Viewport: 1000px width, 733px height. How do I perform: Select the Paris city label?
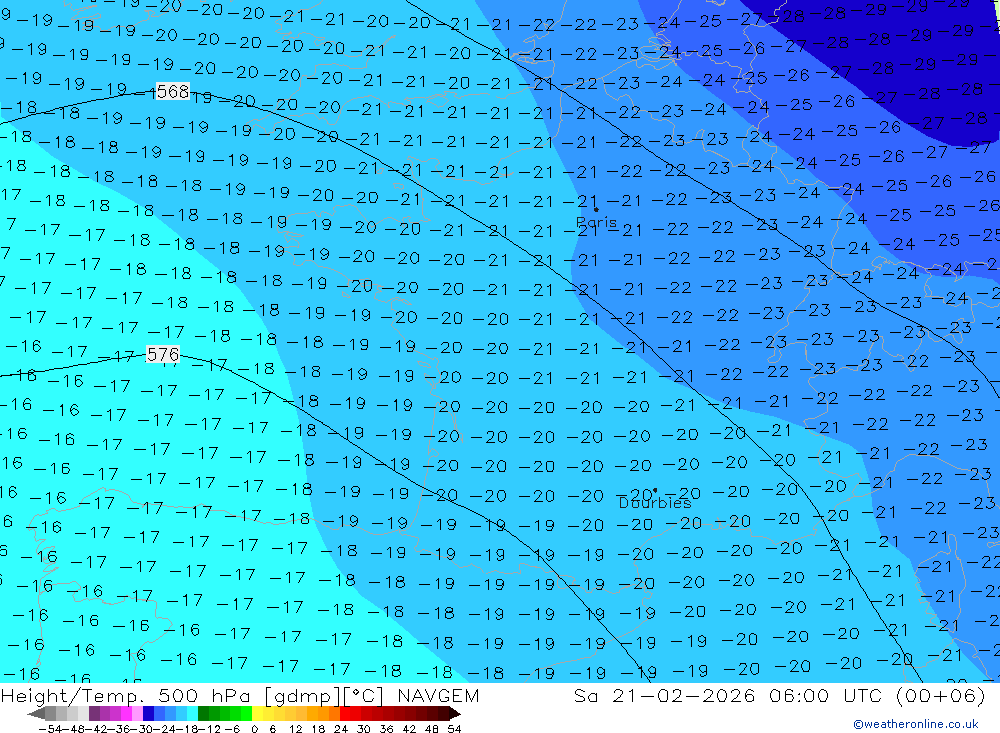[x=596, y=223]
